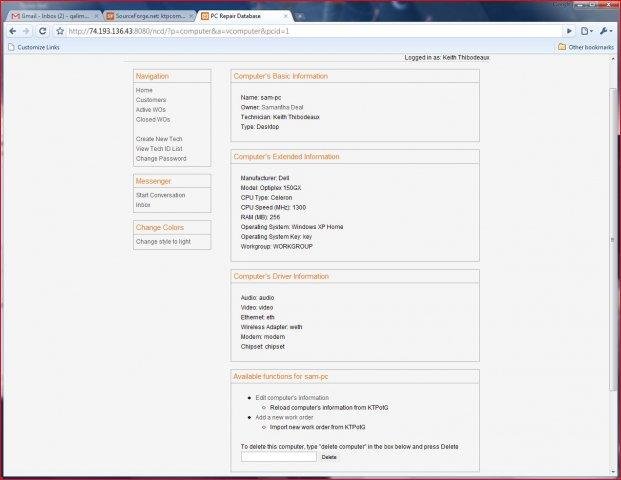Open Closed WOs list

[153, 119]
